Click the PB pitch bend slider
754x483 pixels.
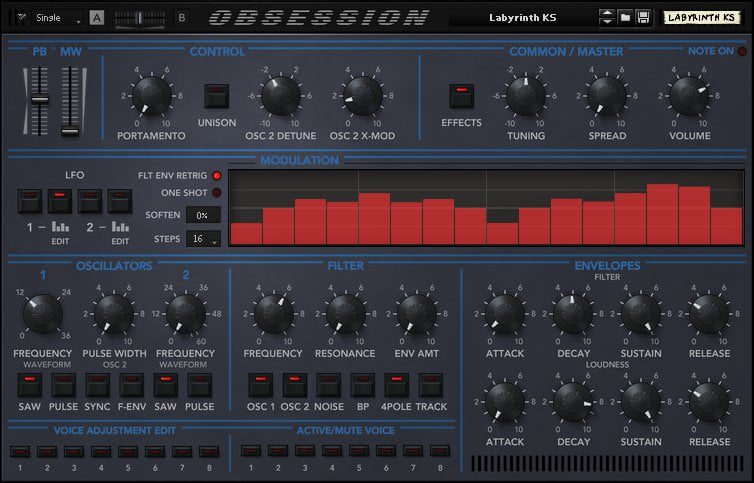pos(39,101)
